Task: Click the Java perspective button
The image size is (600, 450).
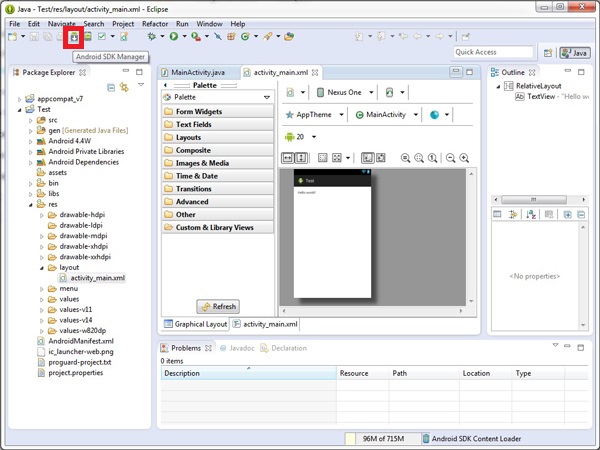Action: [575, 52]
